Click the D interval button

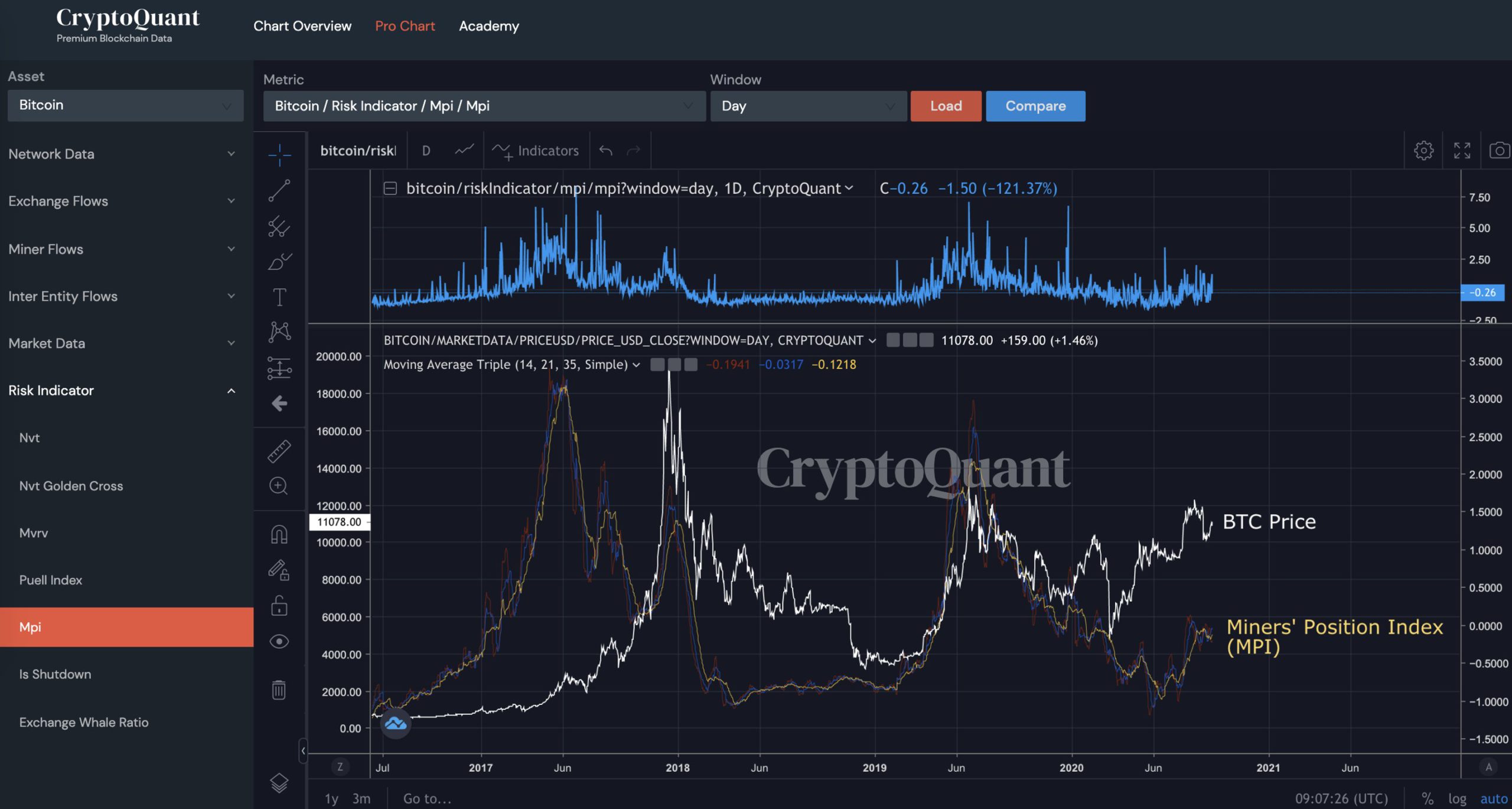coord(426,151)
